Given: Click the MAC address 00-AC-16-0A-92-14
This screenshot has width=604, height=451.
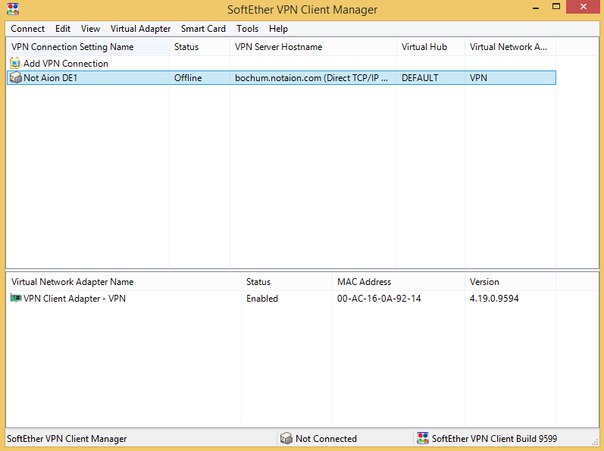Looking at the screenshot, I should (x=379, y=298).
